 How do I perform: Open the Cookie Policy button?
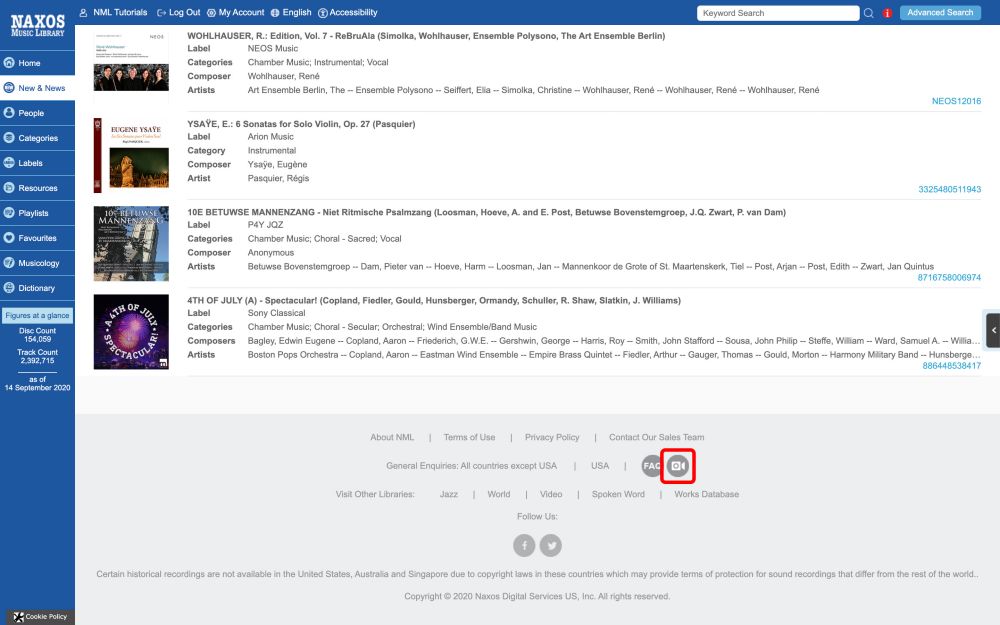point(40,617)
